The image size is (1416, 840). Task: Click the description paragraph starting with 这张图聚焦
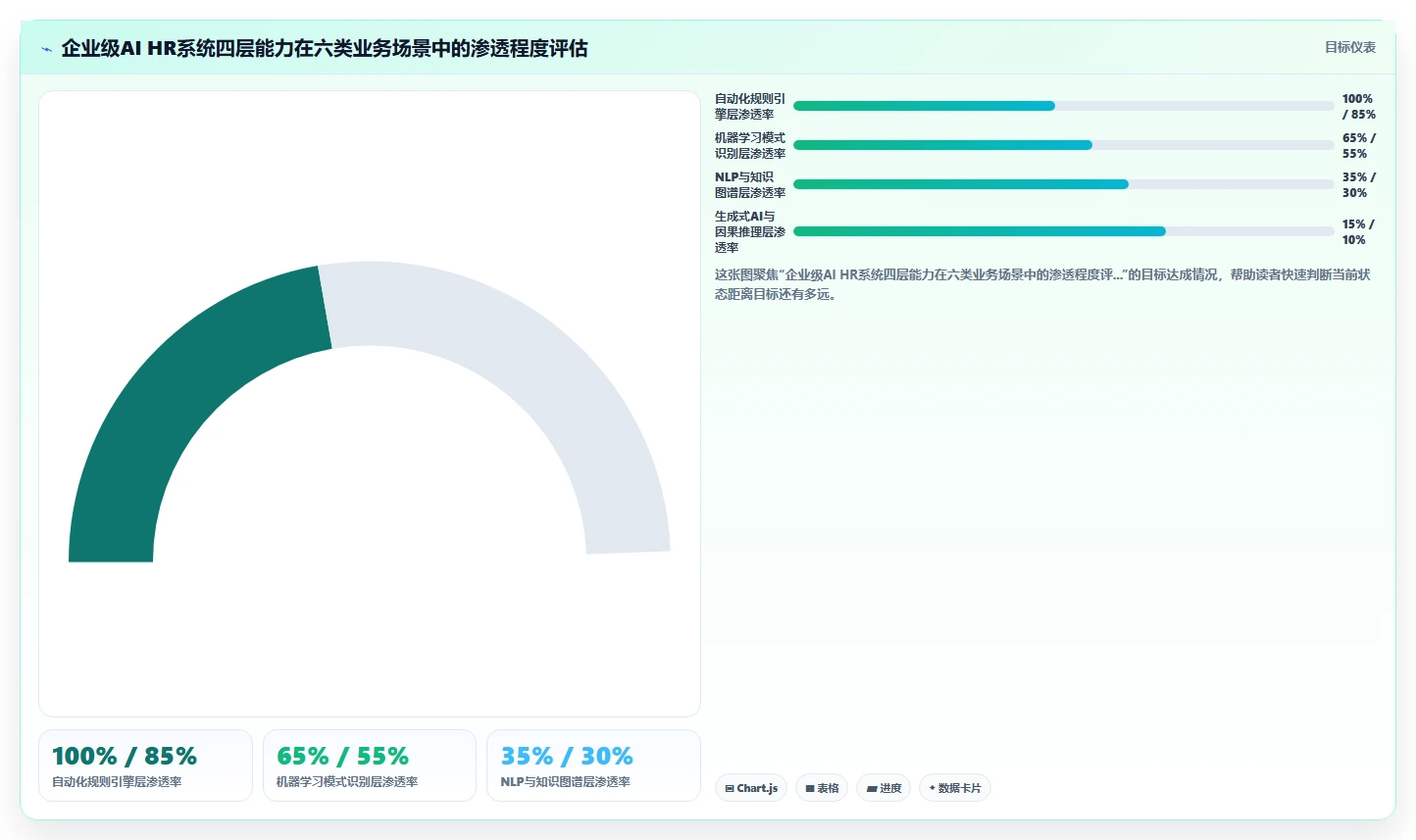[x=1042, y=284]
